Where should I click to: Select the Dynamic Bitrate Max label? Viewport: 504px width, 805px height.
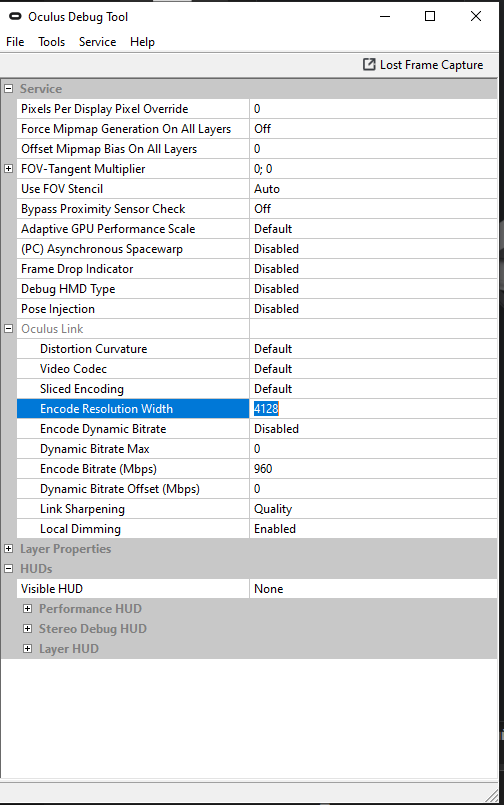point(95,449)
